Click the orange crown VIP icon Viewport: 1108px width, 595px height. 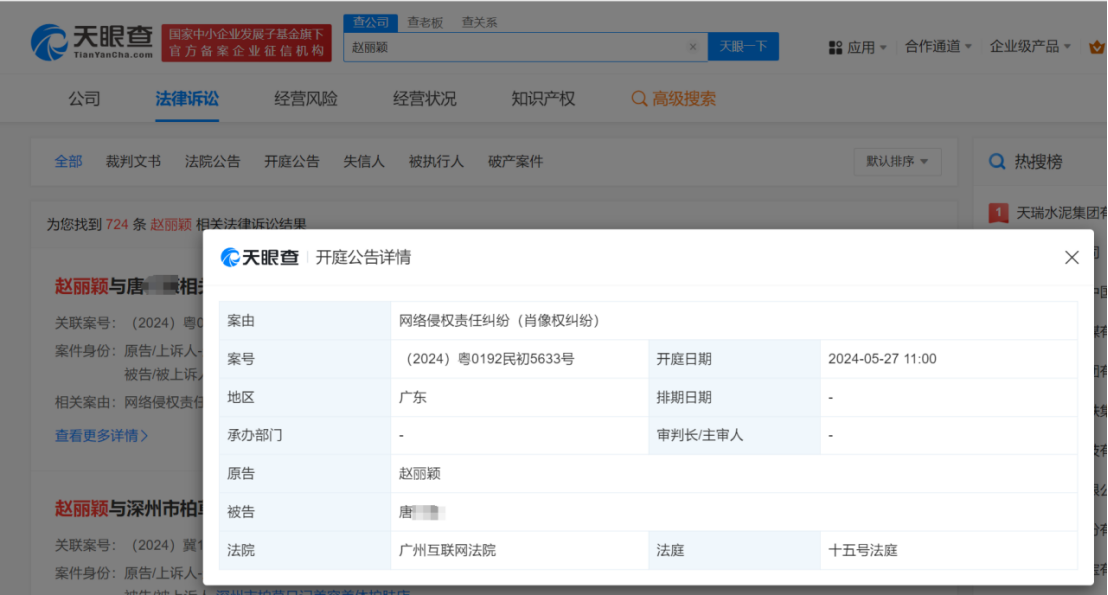(x=1098, y=46)
